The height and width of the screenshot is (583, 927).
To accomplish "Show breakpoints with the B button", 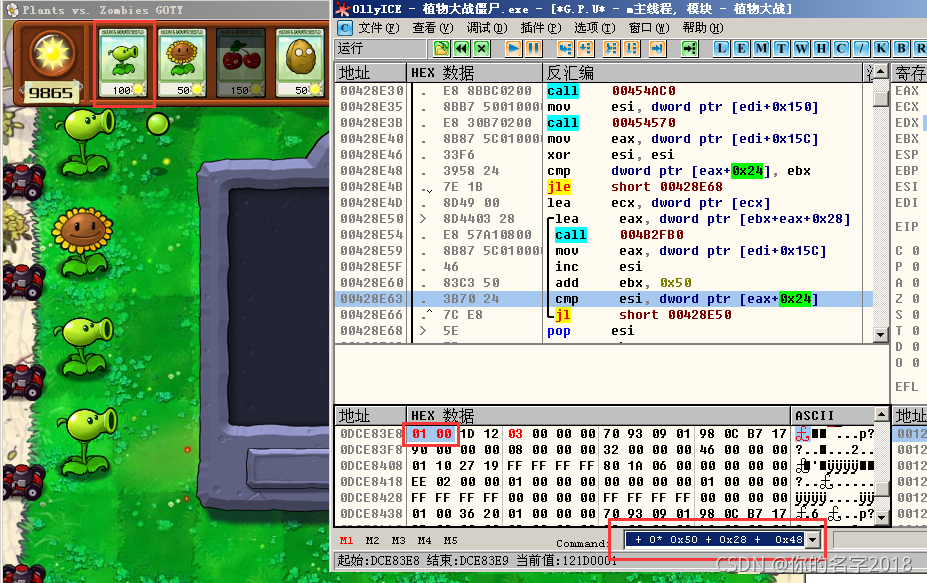I will coord(902,48).
